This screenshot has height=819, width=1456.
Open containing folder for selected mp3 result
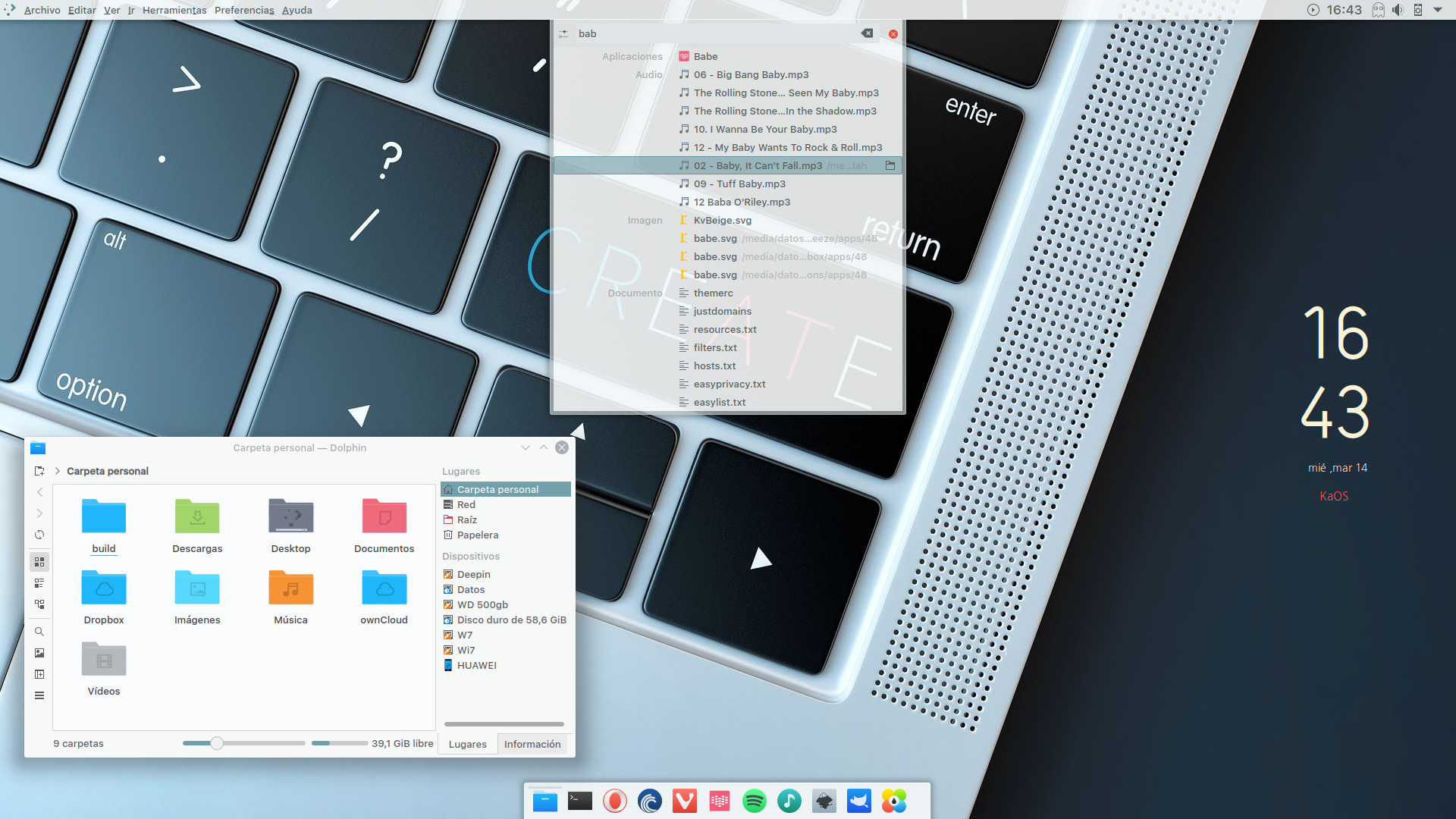coord(890,165)
